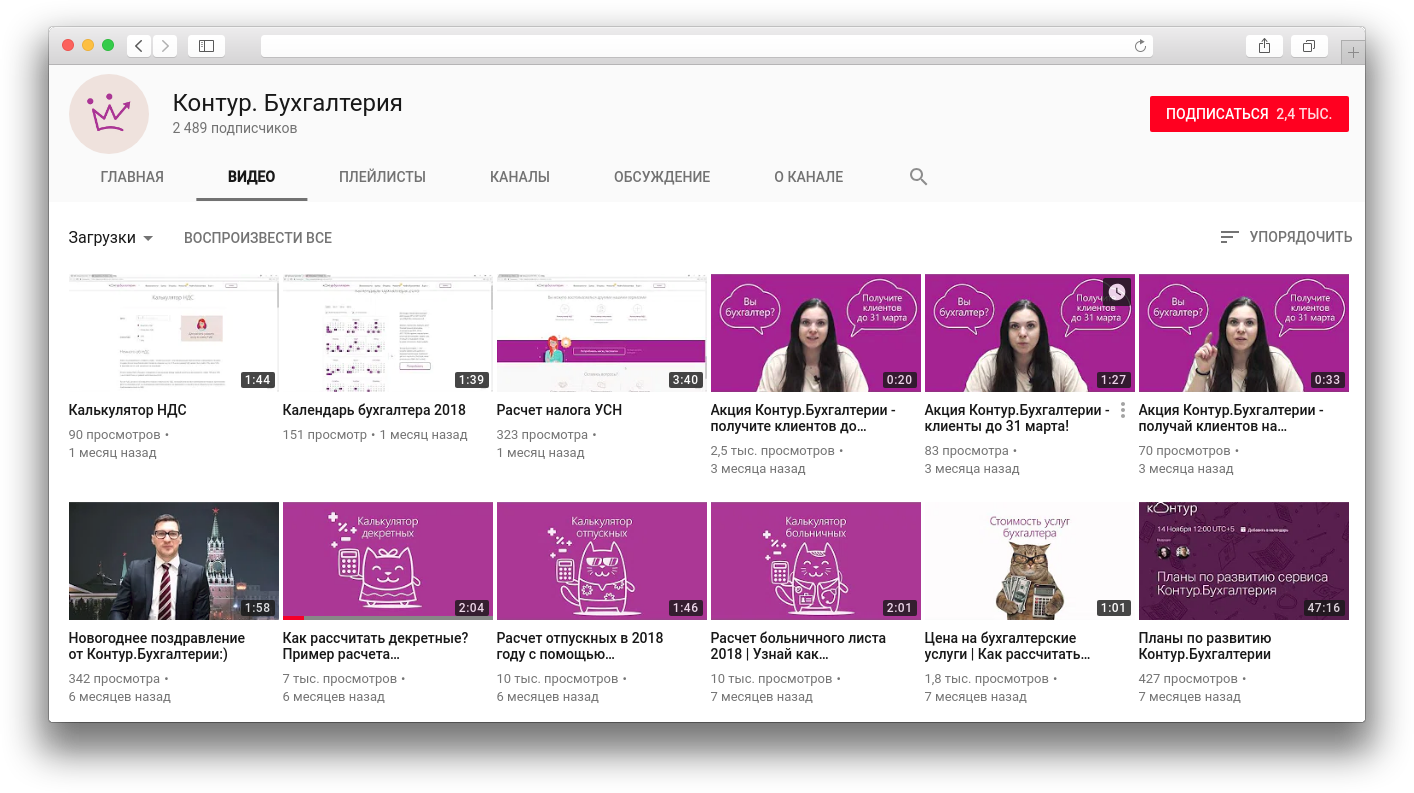Play the Калькулятор отпускных thumbnail (1:46)
The image size is (1414, 793).
(602, 561)
